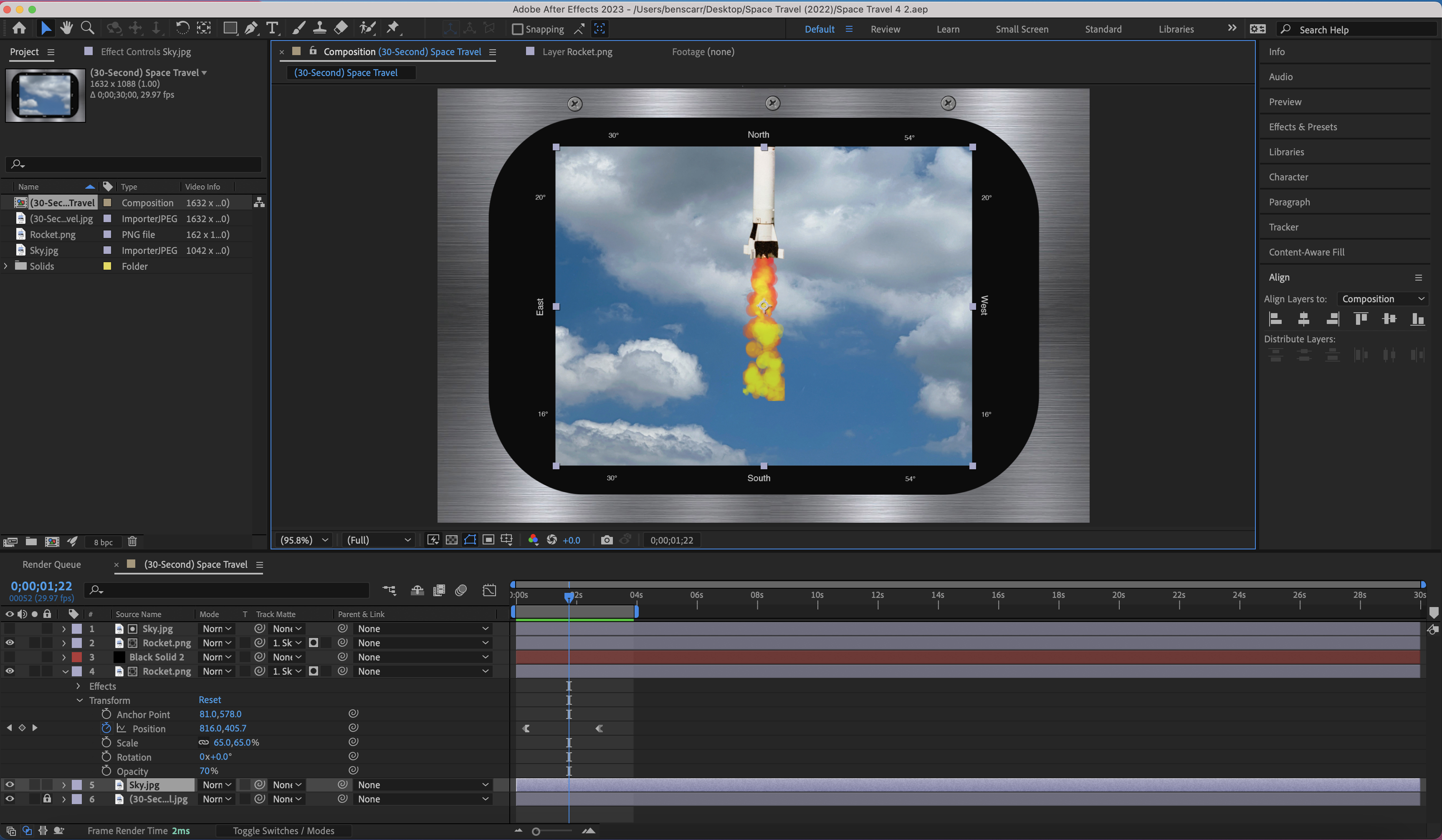Unlock the (30-Sec...l.jpg) layer
1442x840 pixels.
coord(47,799)
